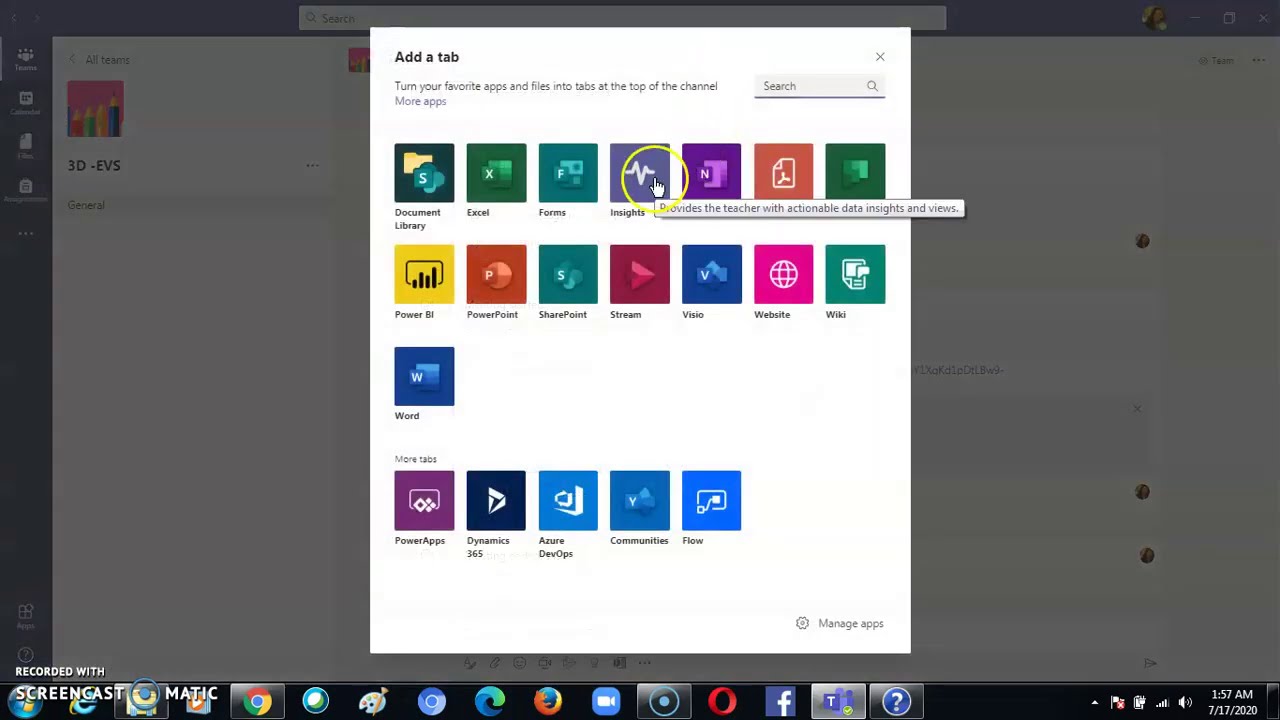Open Files in the left rail
This screenshot has height=720, width=1280.
26,147
